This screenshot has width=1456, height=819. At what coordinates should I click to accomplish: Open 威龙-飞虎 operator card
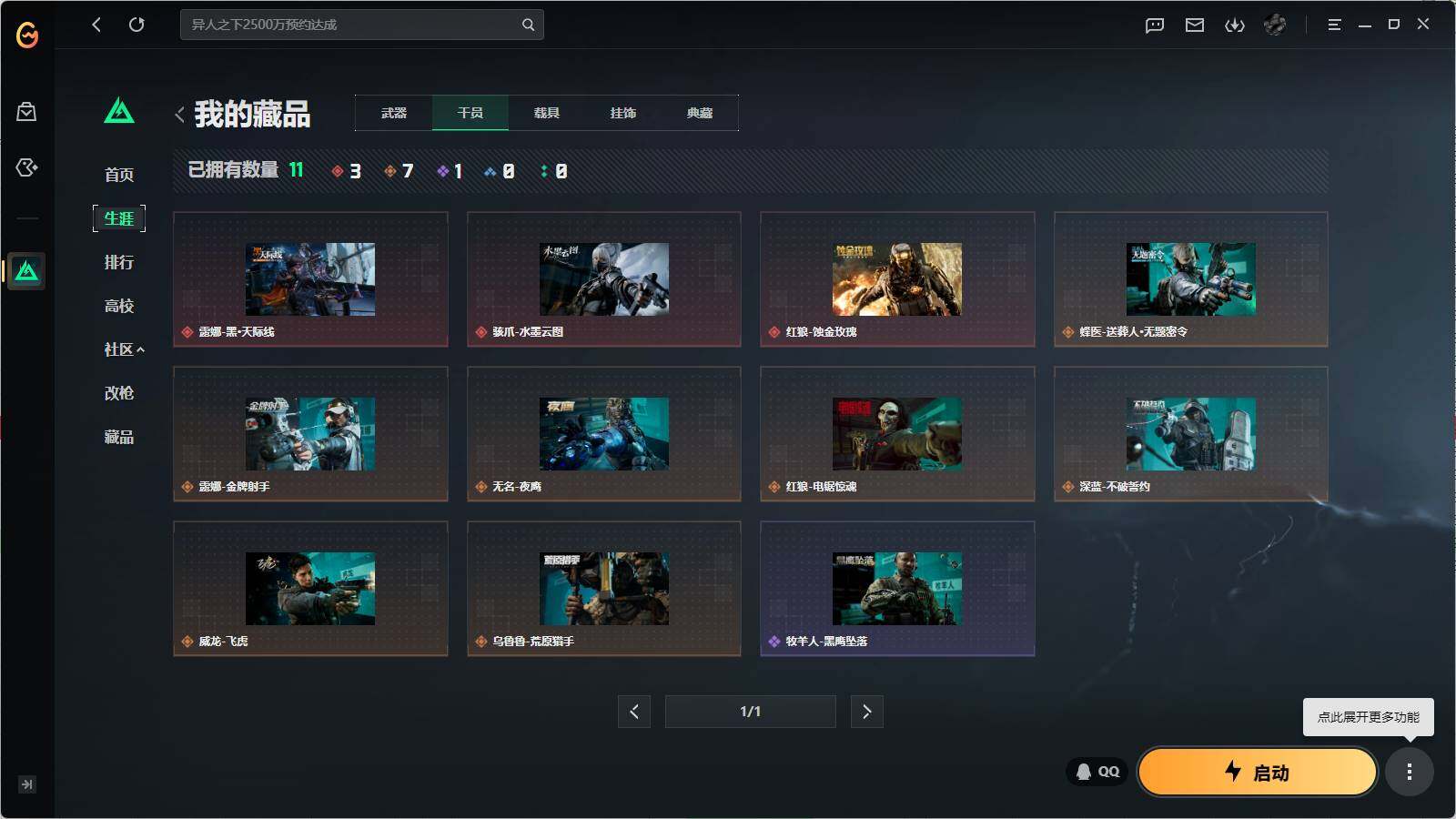310,589
